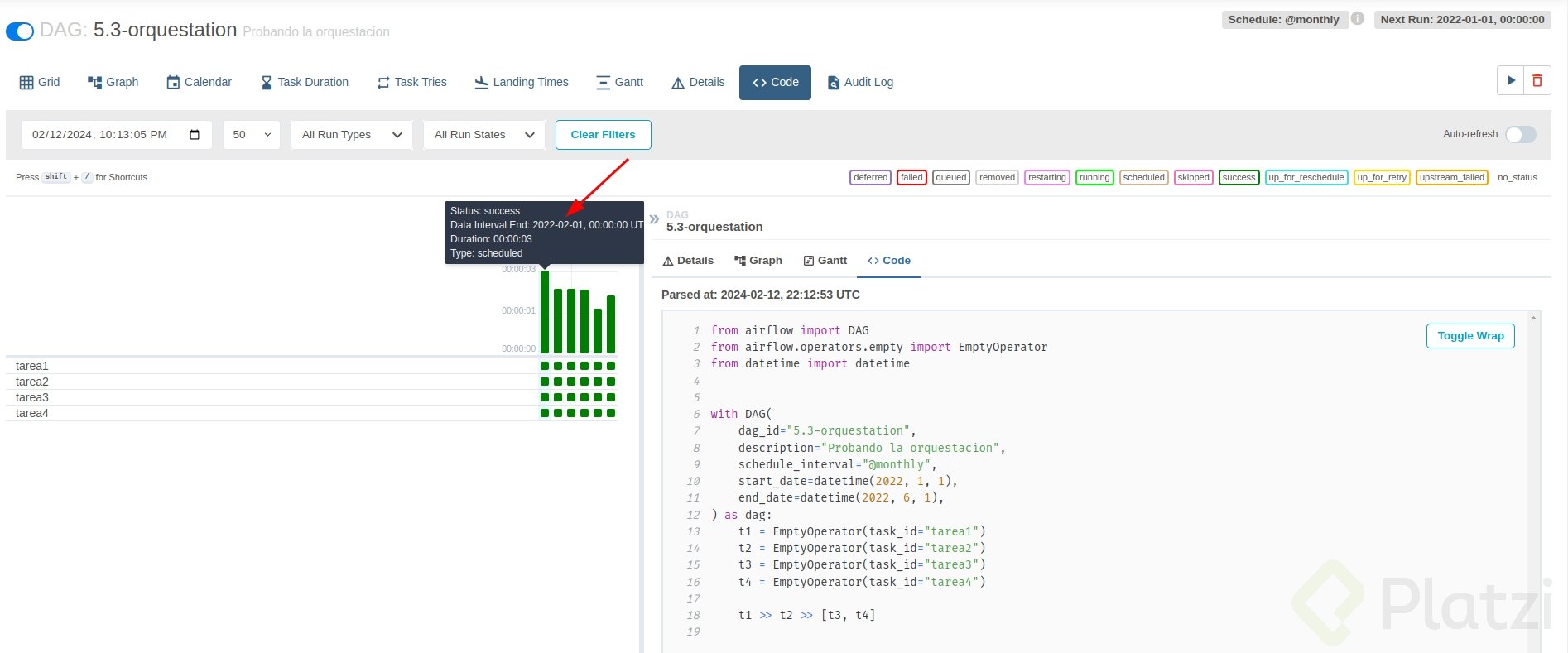The height and width of the screenshot is (653, 1568).
Task: Open the calendar picker in date field
Action: tap(195, 135)
